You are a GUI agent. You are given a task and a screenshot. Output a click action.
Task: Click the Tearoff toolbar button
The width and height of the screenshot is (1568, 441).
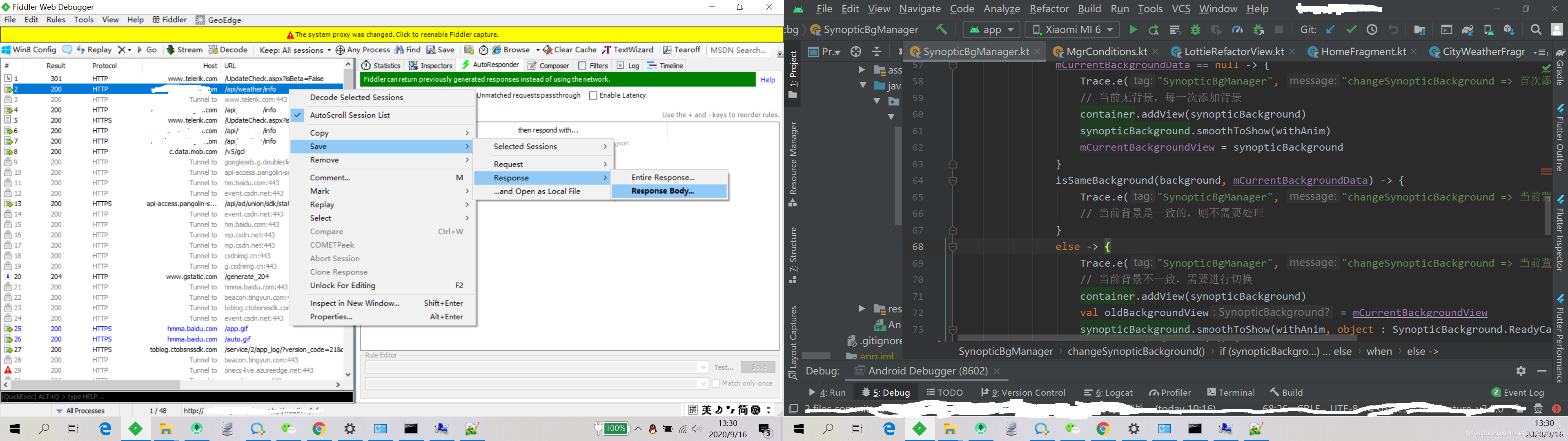(x=682, y=50)
